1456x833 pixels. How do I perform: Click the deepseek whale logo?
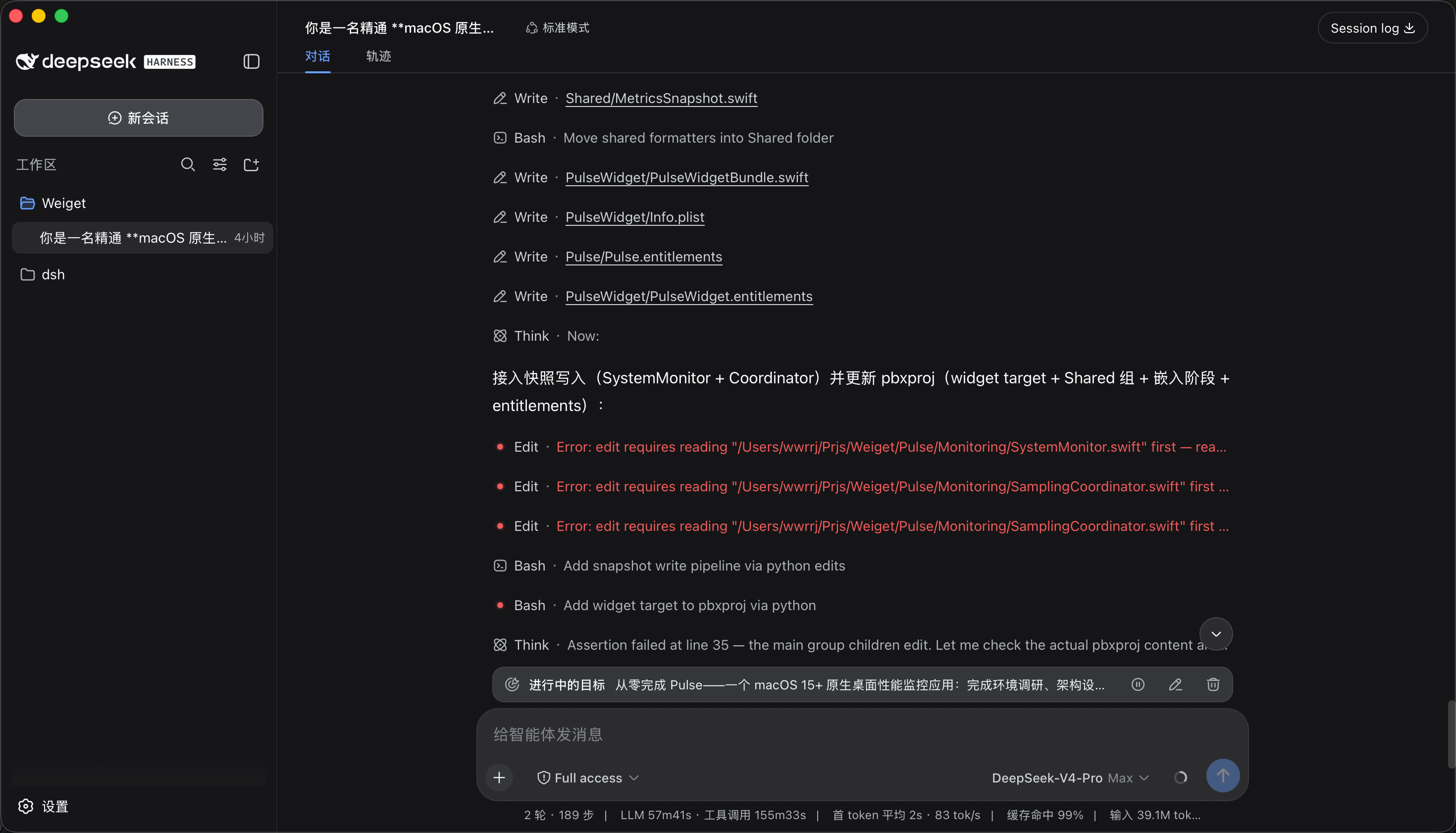click(x=27, y=61)
